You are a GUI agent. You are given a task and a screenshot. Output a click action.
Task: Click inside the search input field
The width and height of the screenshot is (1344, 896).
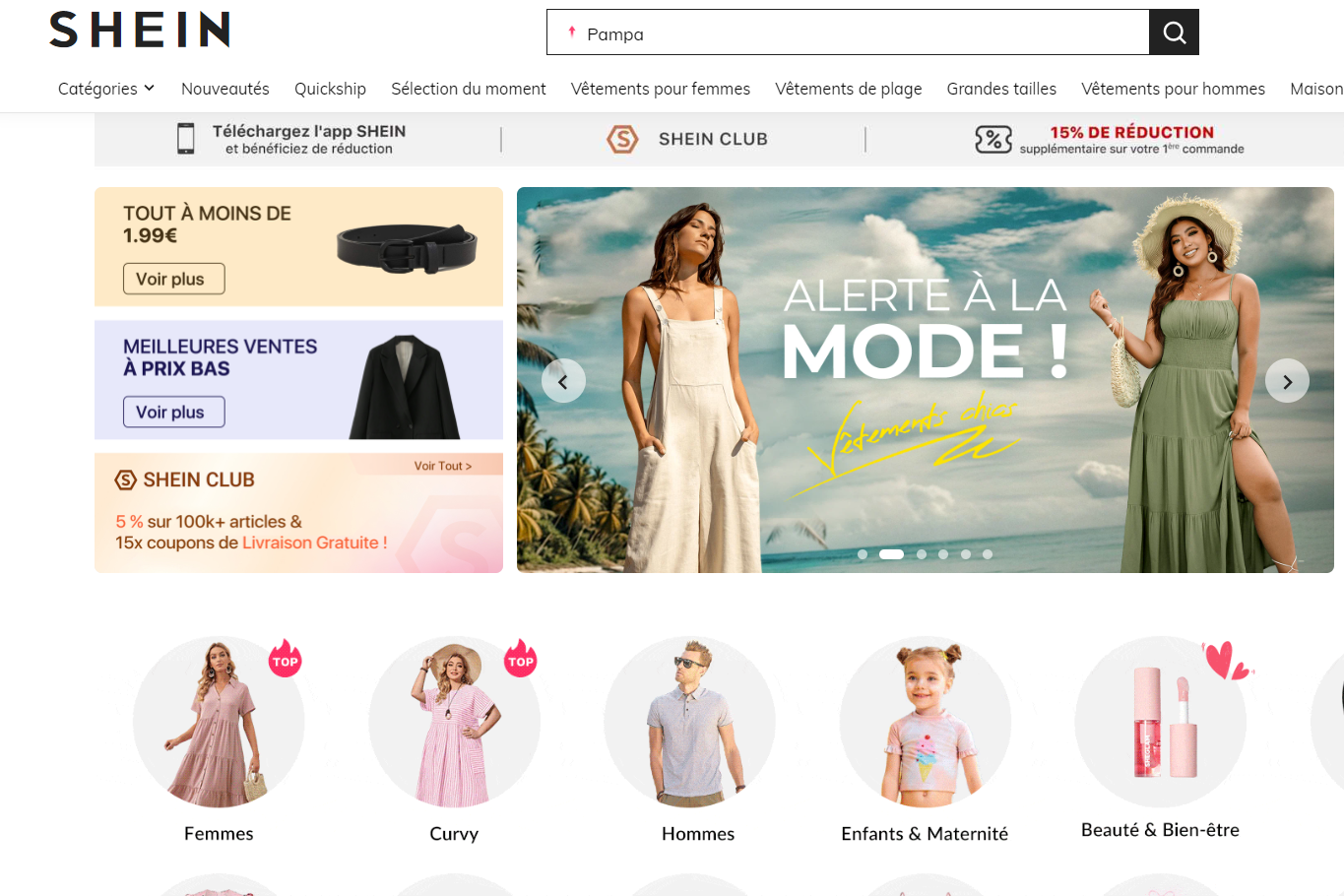point(848,32)
